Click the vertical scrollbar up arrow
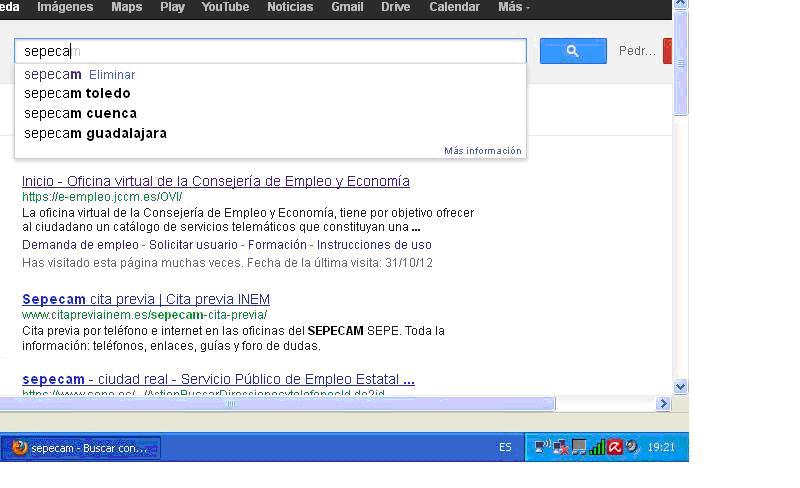The image size is (800, 488). (680, 4)
